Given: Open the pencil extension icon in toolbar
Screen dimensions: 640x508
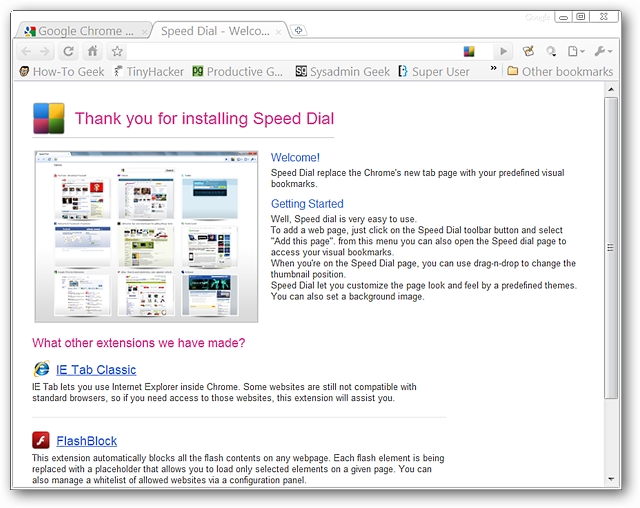Looking at the screenshot, I should (528, 51).
